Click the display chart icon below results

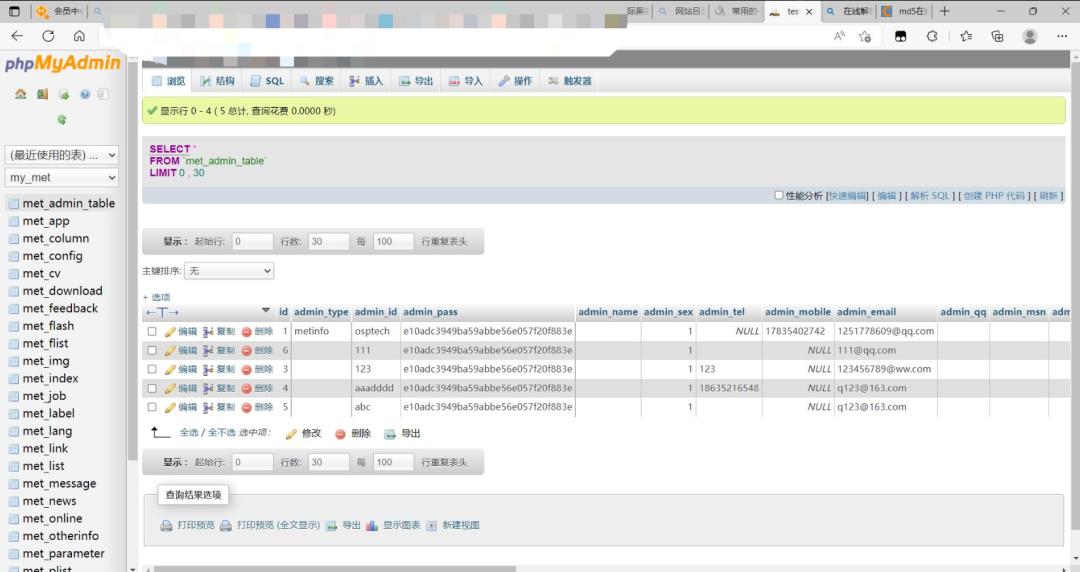coord(372,526)
